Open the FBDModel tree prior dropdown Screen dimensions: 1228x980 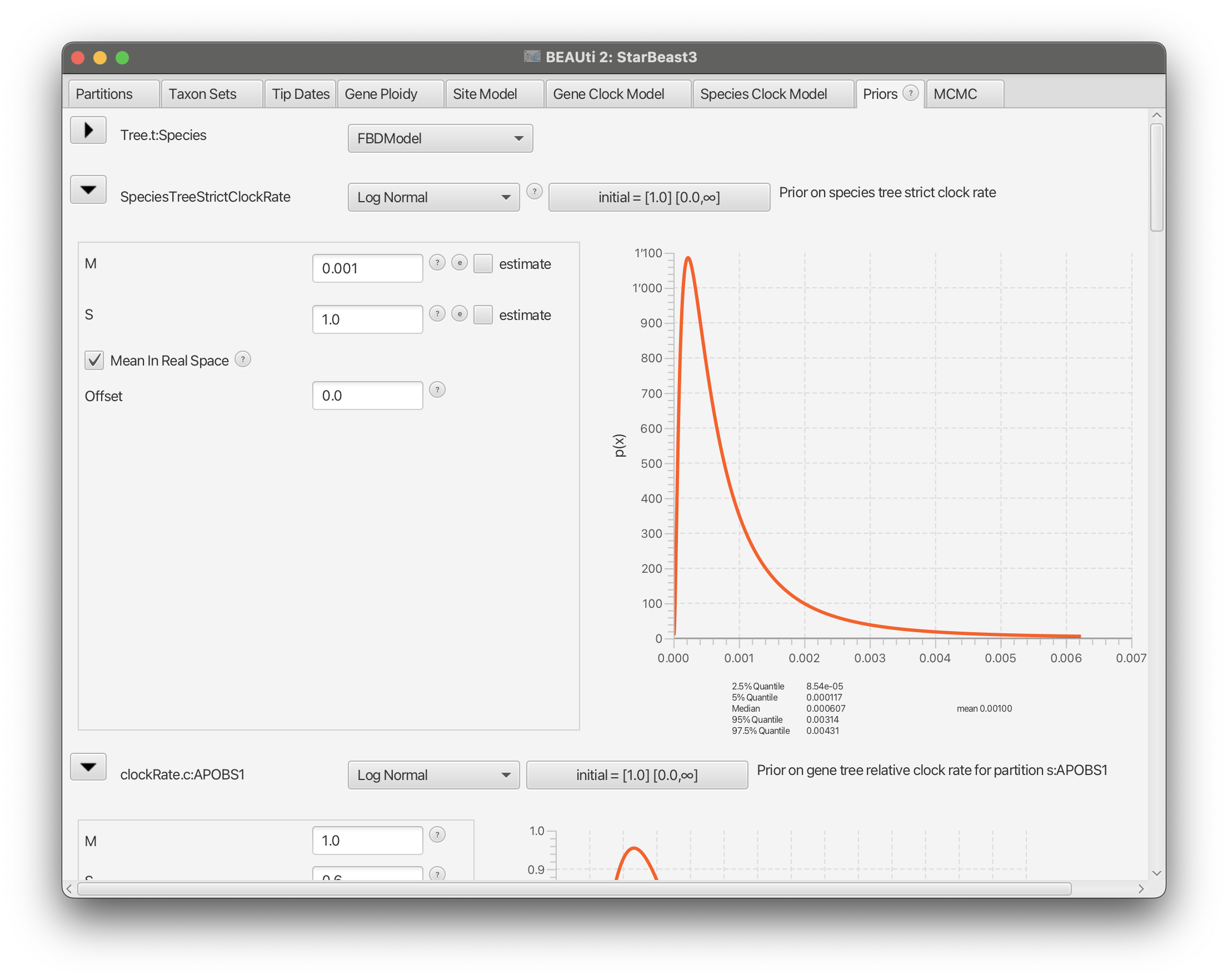[x=440, y=138]
